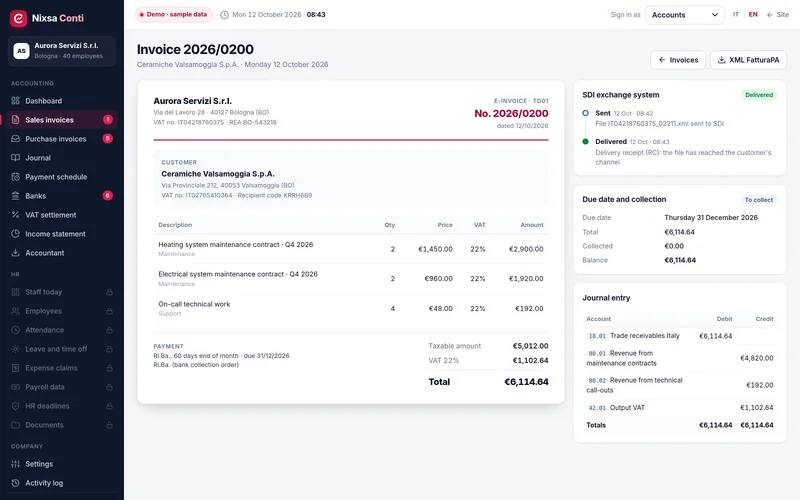Click the Banks building icon

click(15, 196)
